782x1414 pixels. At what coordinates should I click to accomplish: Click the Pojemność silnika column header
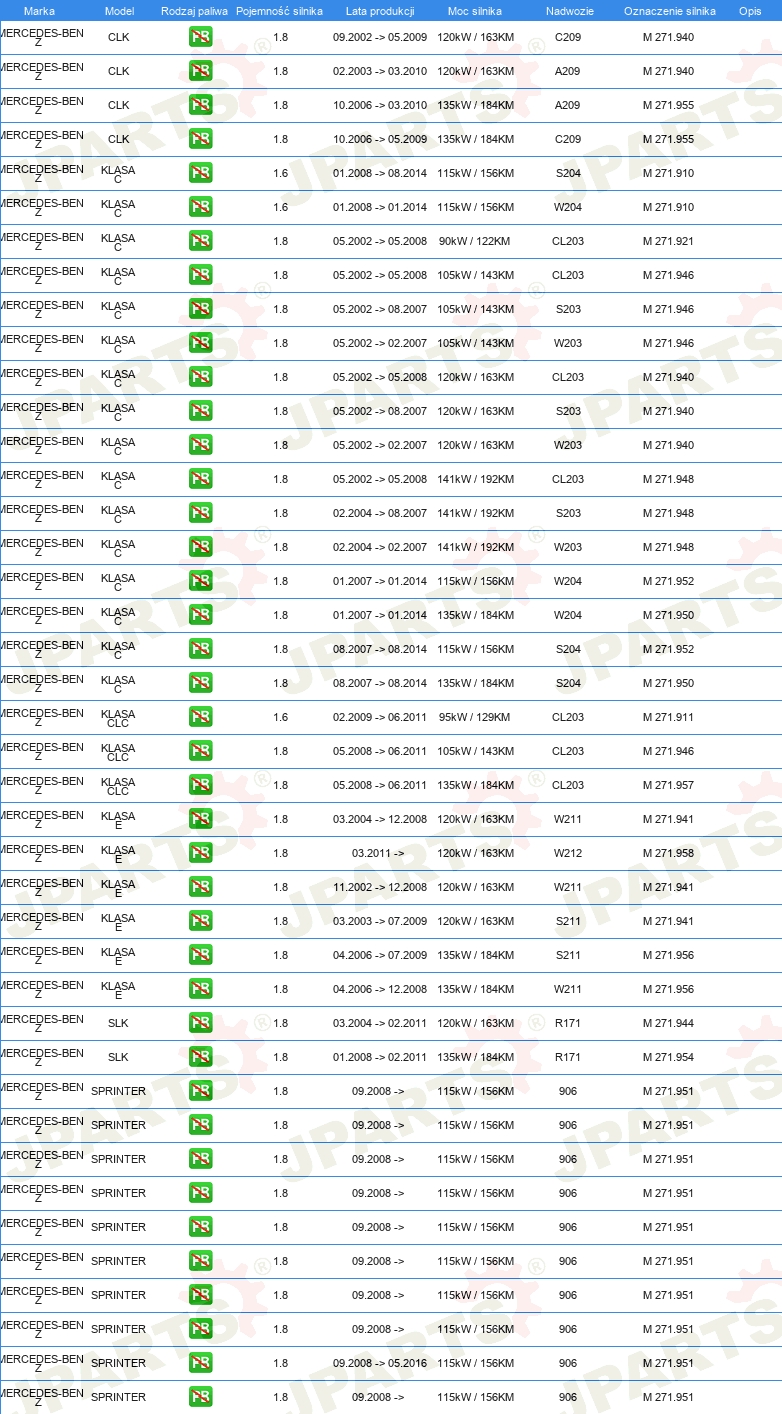pyautogui.click(x=280, y=11)
